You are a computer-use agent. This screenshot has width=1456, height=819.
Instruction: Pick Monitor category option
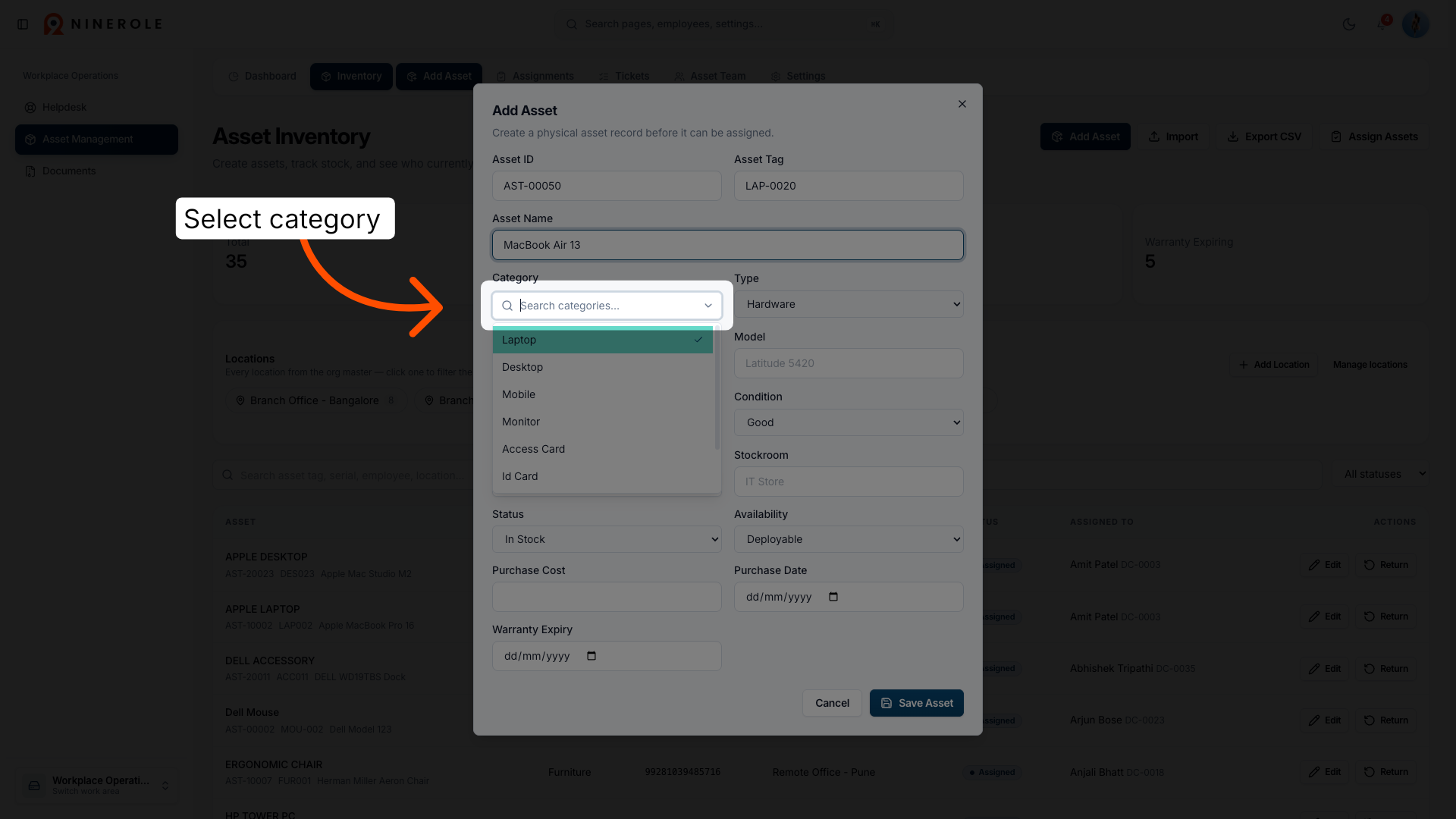(603, 422)
